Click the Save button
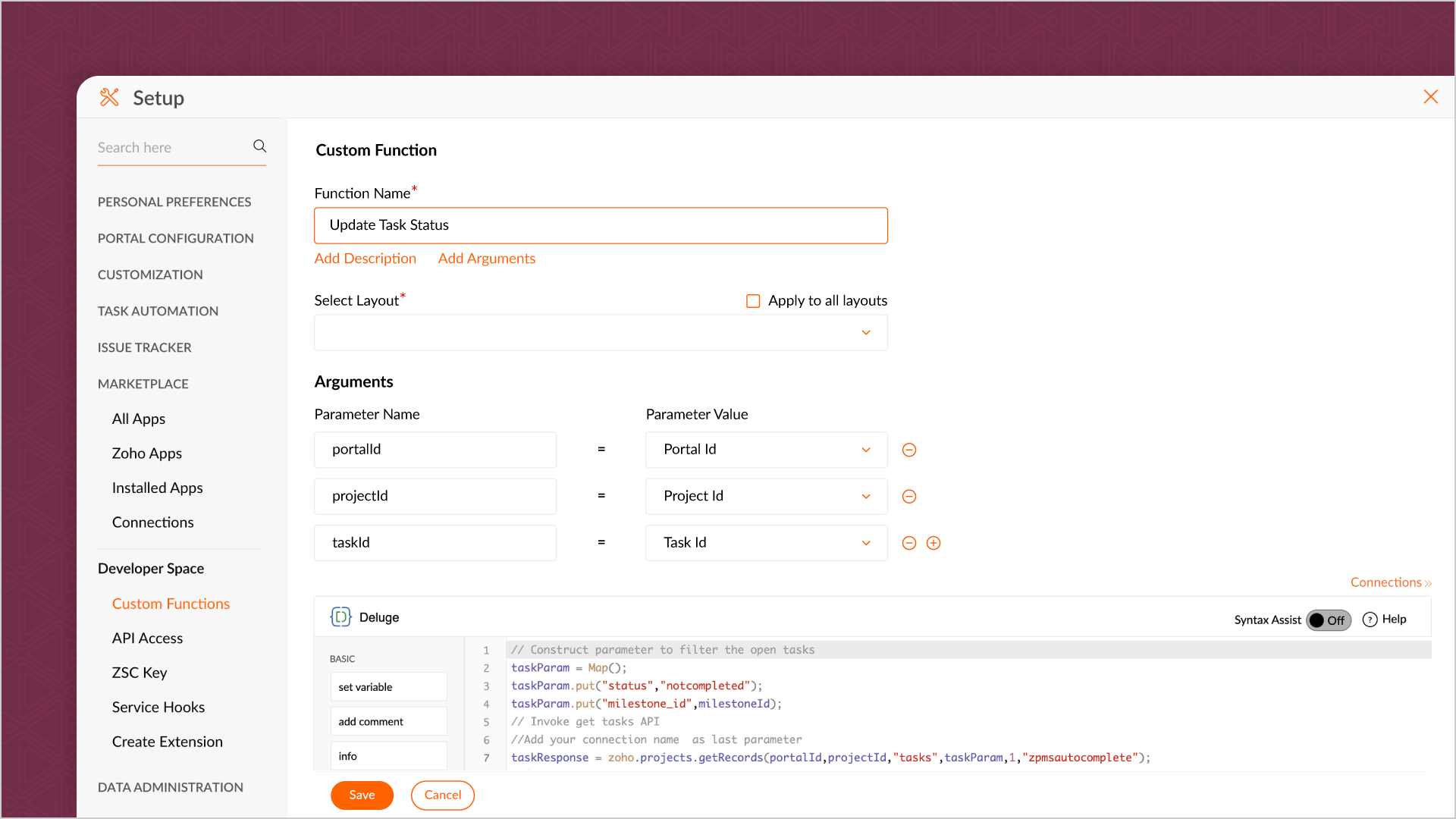 pyautogui.click(x=362, y=795)
